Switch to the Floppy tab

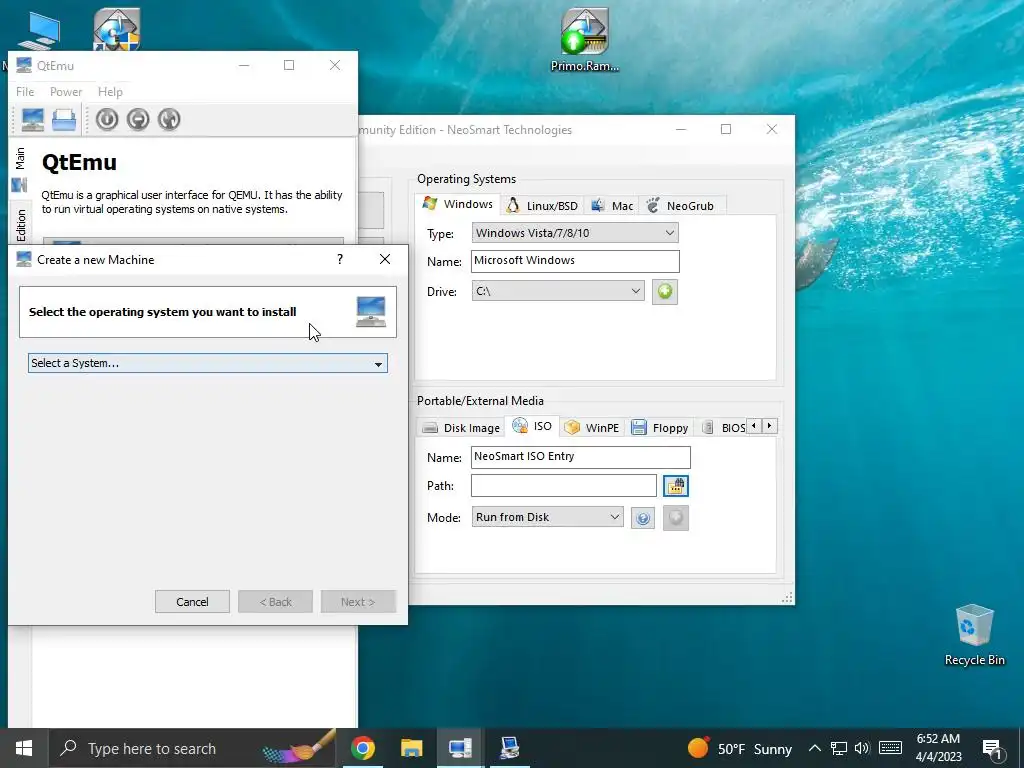coord(660,428)
